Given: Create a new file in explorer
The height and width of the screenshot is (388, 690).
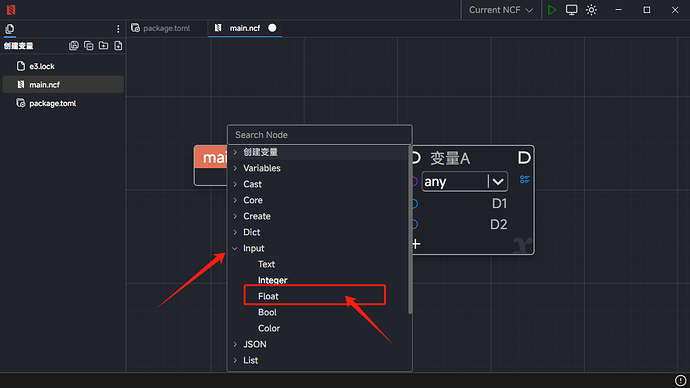Looking at the screenshot, I should pos(118,45).
